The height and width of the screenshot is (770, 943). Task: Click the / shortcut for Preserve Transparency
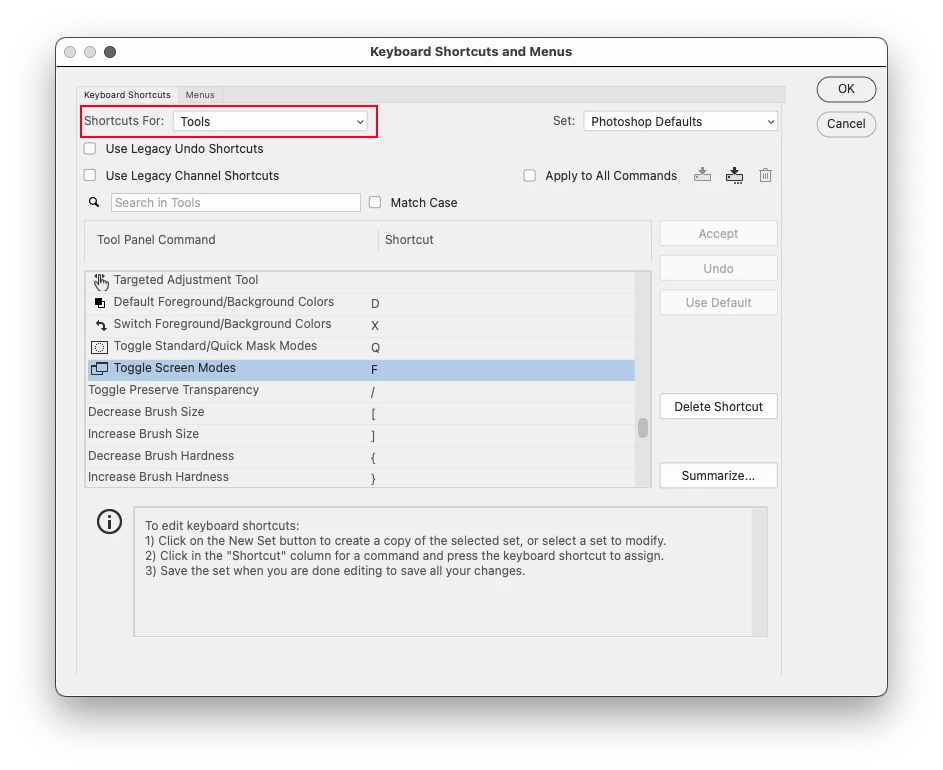(x=373, y=392)
